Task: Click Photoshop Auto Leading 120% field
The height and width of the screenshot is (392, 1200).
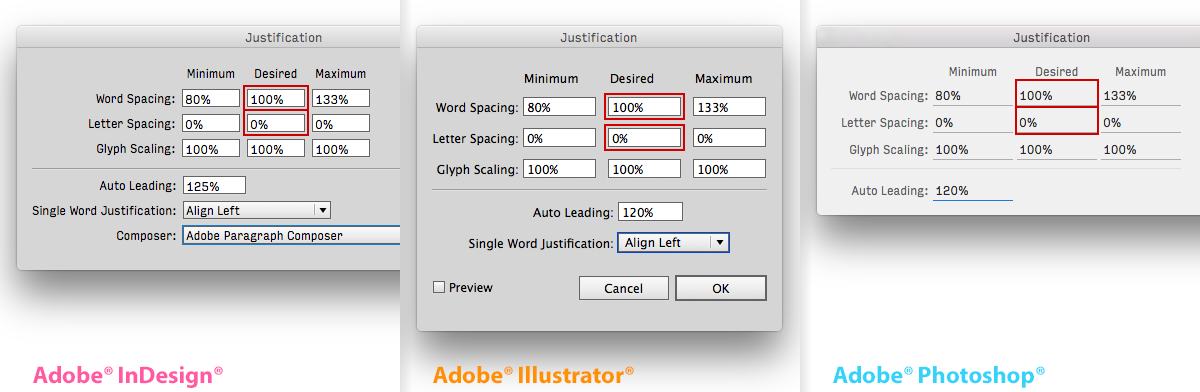Action: pyautogui.click(x=973, y=190)
